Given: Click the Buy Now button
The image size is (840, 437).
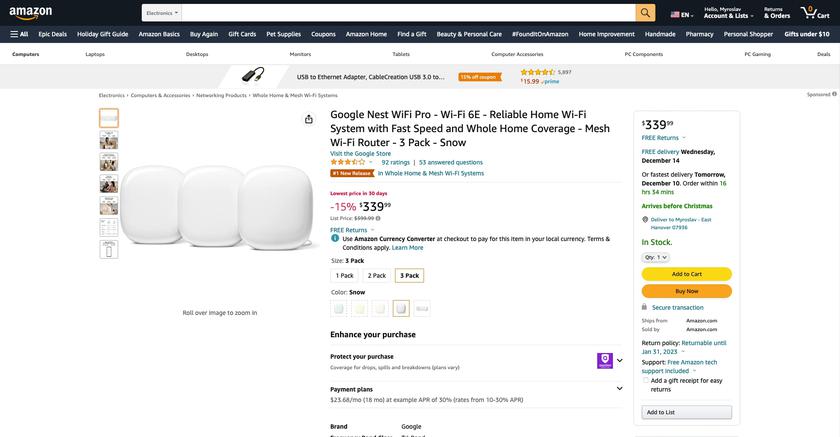Looking at the screenshot, I should 686,291.
